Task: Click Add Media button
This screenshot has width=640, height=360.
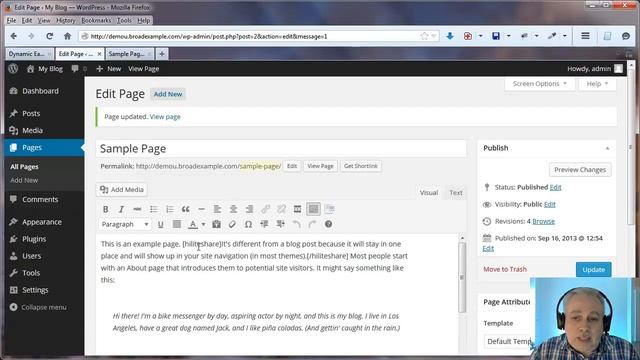Action: click(x=122, y=189)
